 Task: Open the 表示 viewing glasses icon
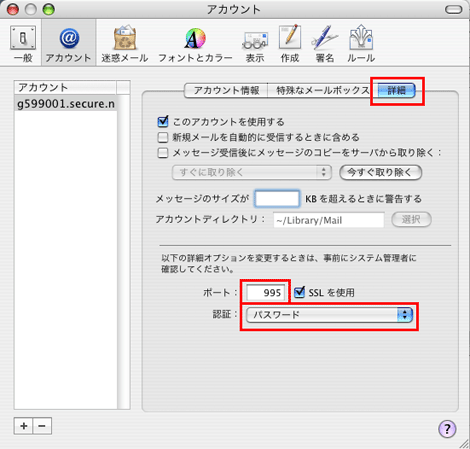255,43
